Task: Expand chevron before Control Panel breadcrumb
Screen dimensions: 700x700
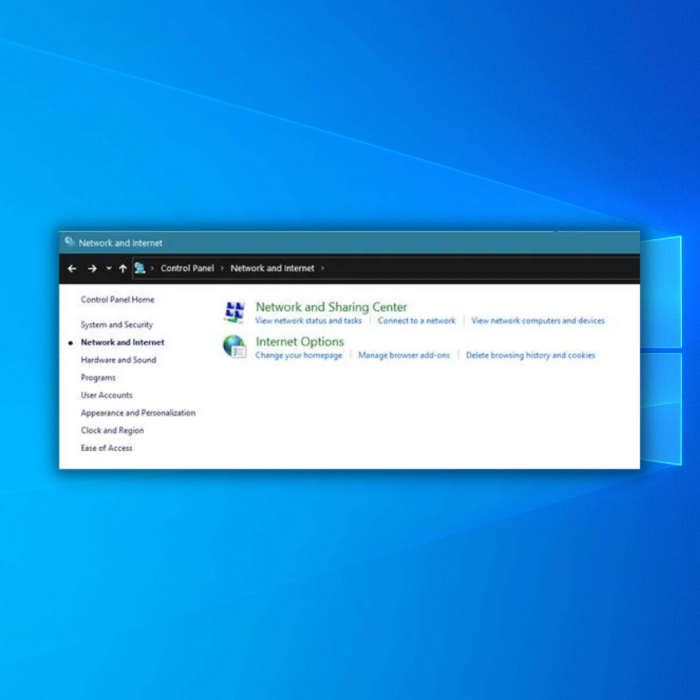Action: tap(152, 268)
